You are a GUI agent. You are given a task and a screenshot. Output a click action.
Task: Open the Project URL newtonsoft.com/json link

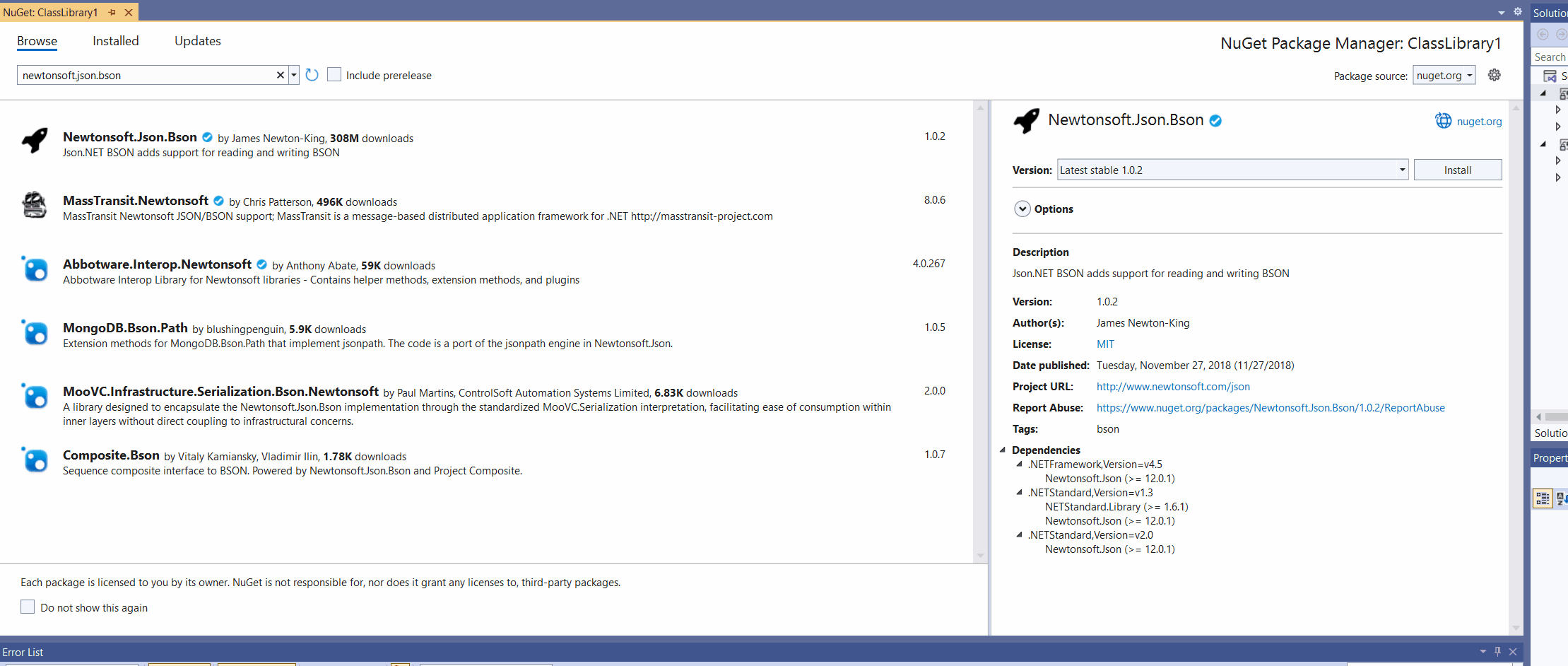1173,386
